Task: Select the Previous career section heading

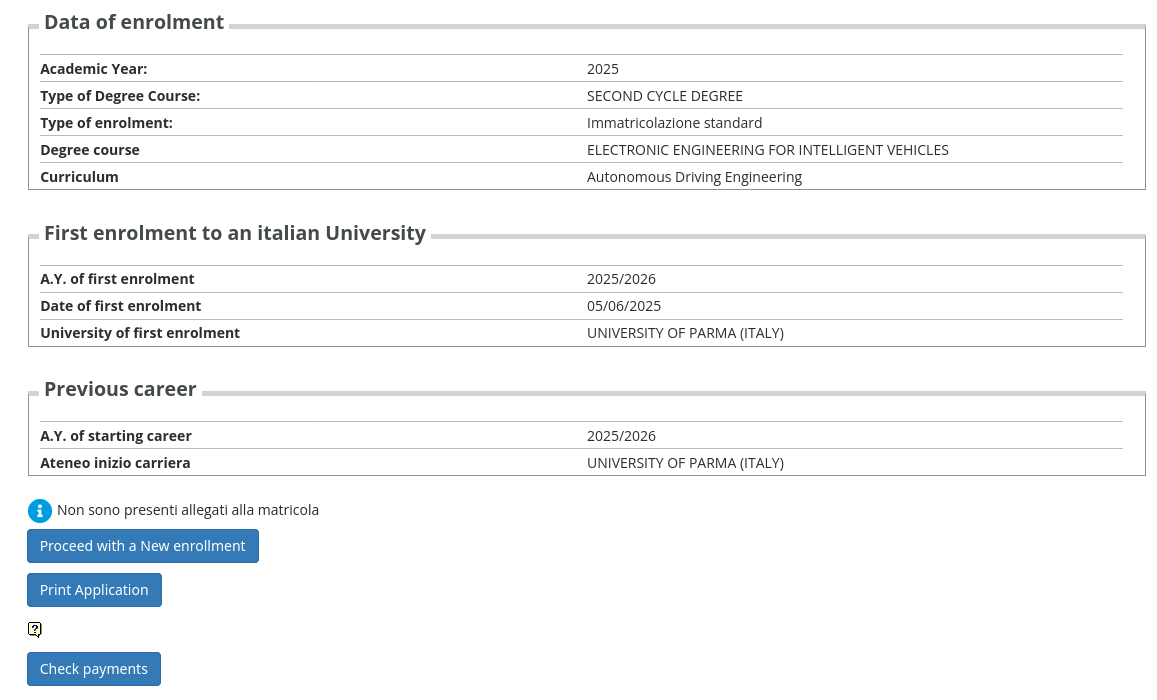Action: (120, 389)
